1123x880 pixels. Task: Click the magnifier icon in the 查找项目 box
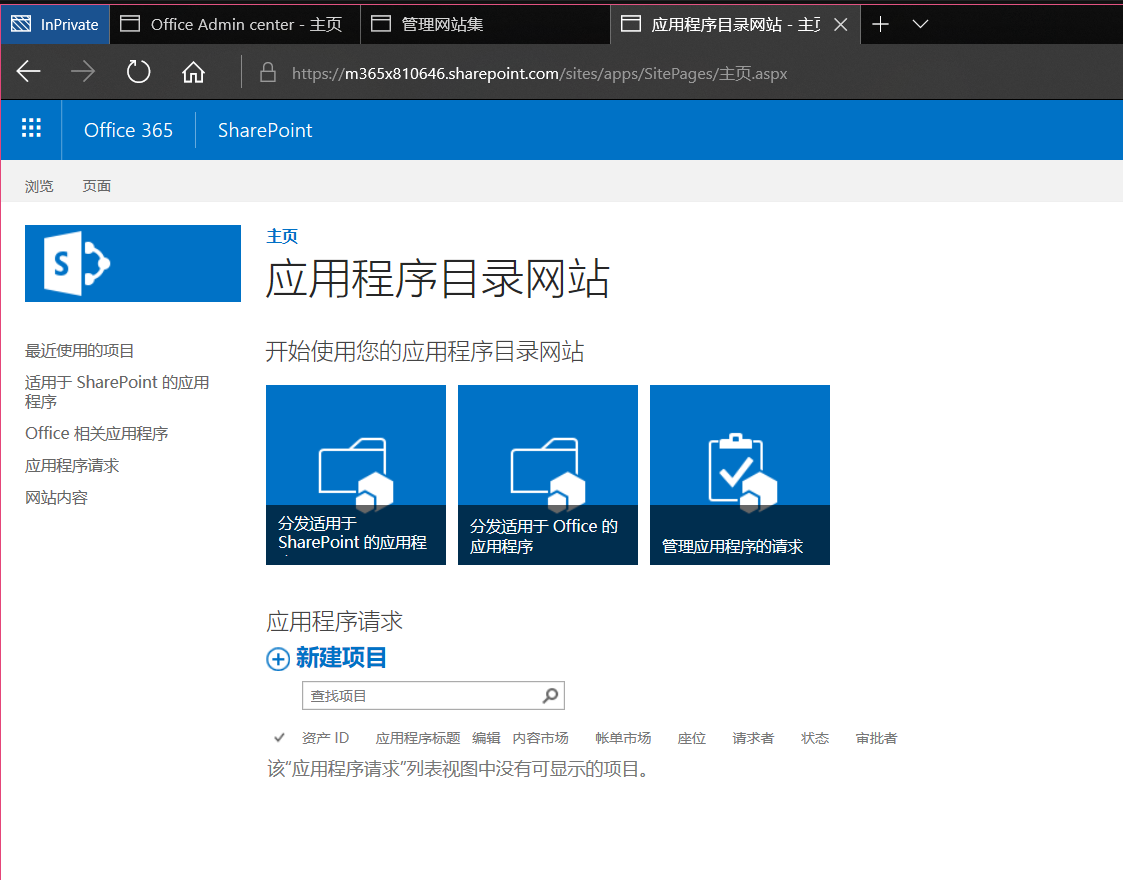point(550,695)
